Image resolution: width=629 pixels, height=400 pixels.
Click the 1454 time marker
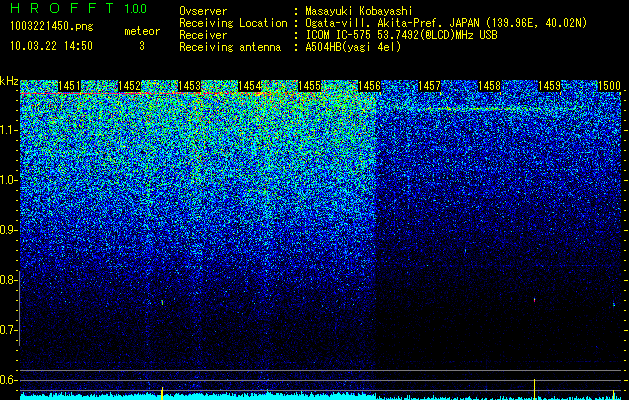point(250,86)
